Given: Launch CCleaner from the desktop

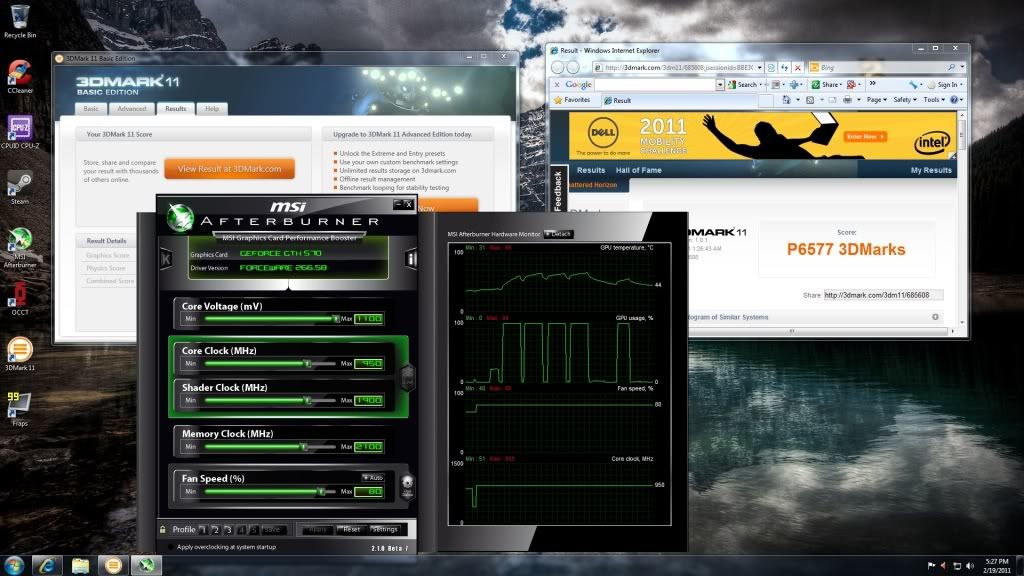Looking at the screenshot, I should click(20, 76).
